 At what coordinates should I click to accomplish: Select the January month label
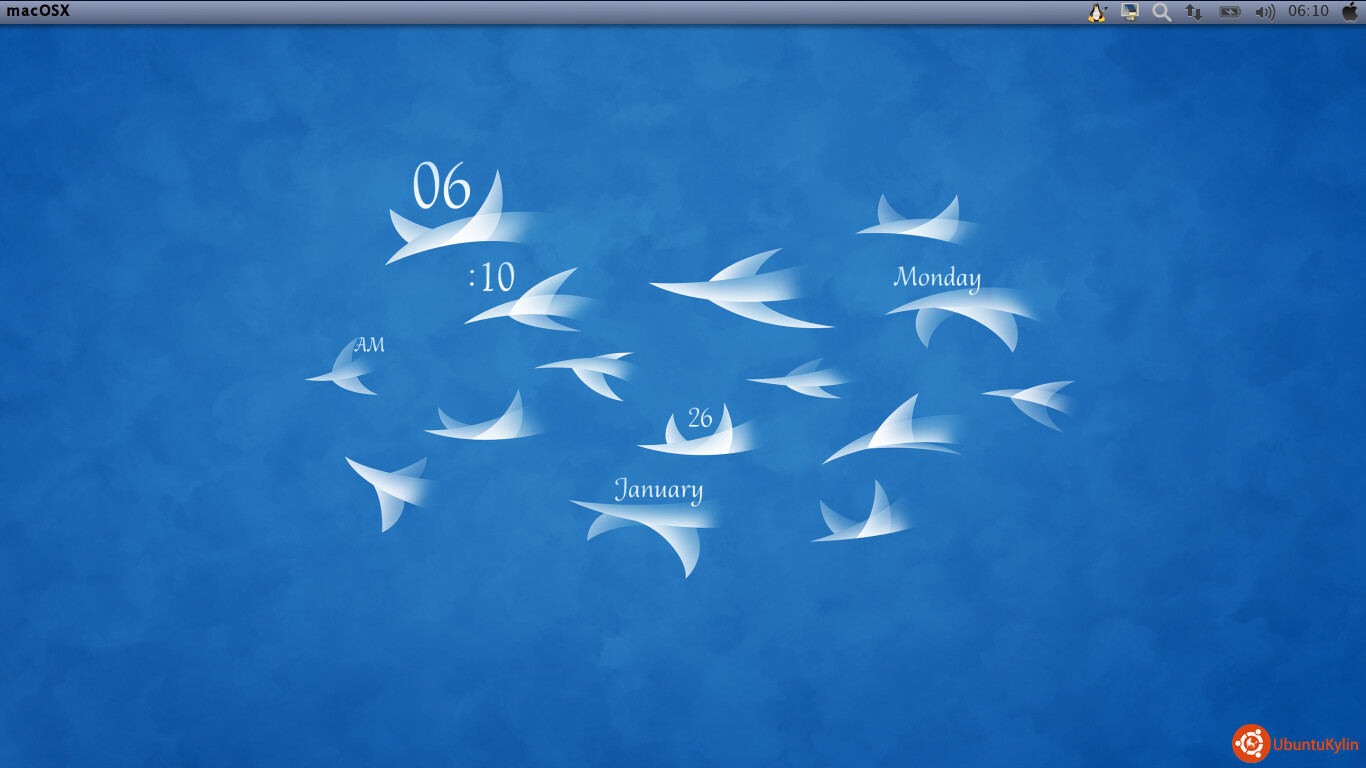coord(658,489)
